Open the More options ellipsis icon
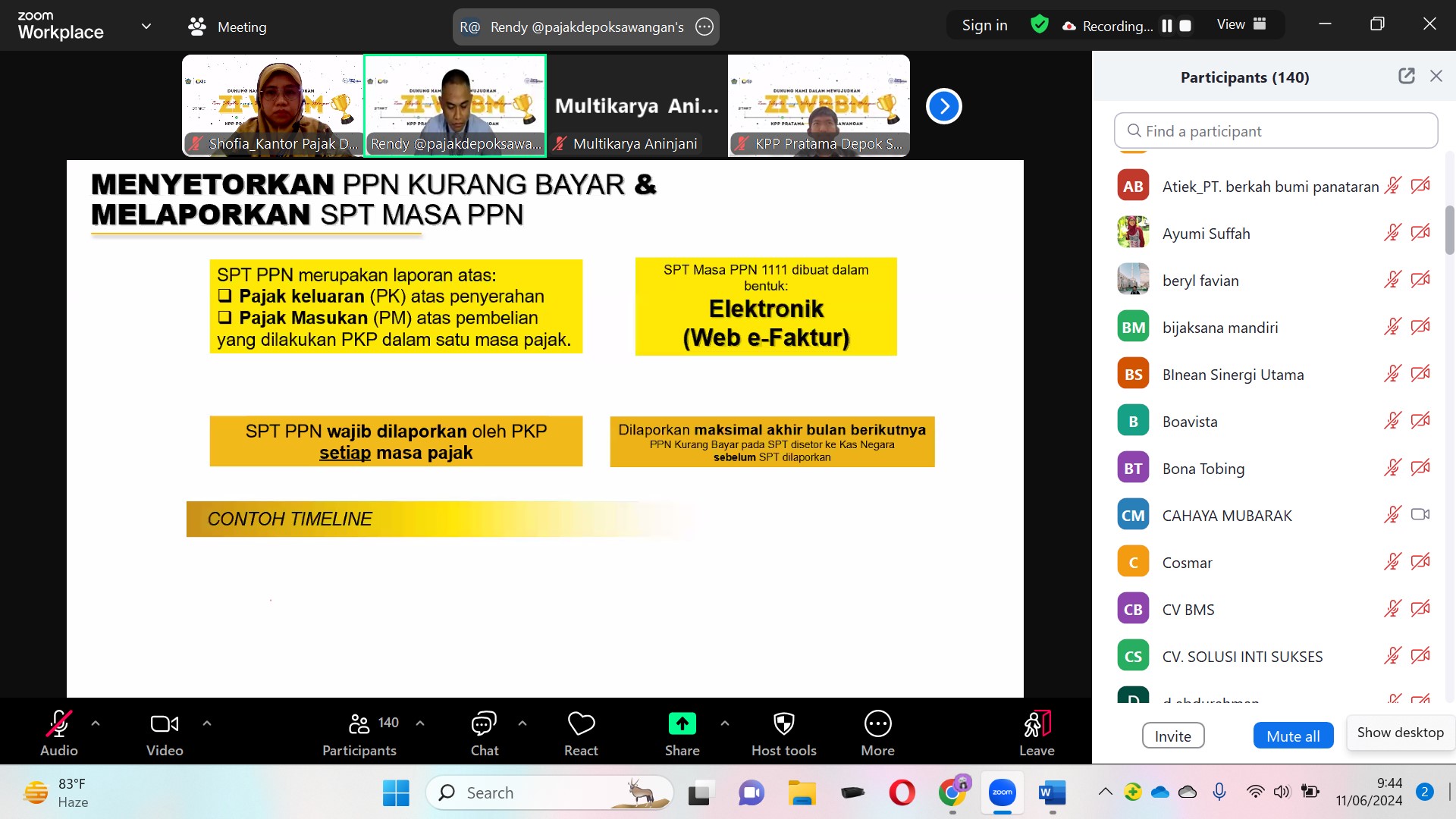The height and width of the screenshot is (819, 1456). 877,724
